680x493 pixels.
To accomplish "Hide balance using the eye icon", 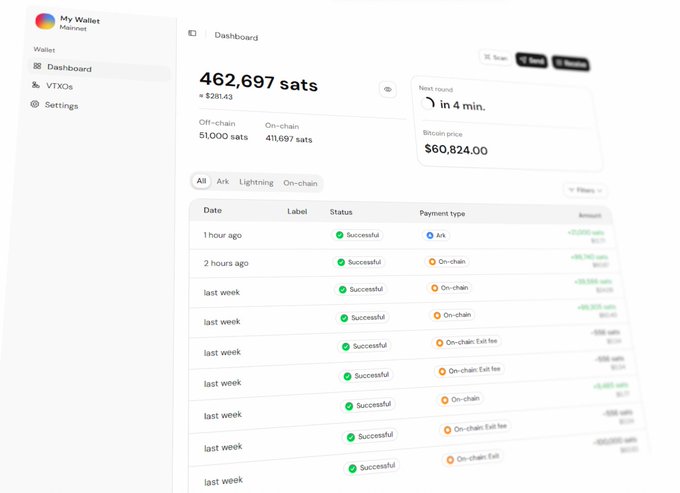I will [x=388, y=89].
